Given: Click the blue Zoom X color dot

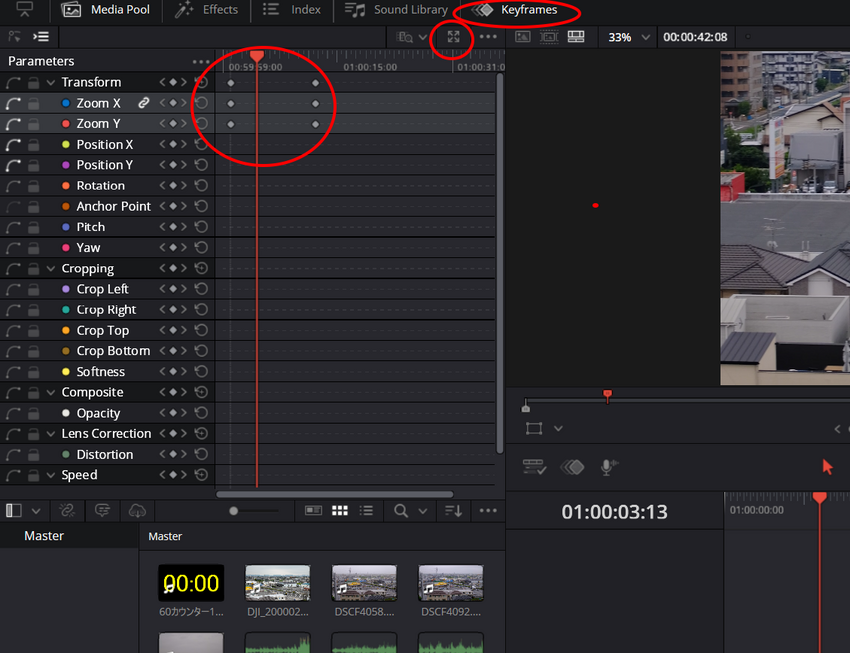Looking at the screenshot, I should click(66, 103).
